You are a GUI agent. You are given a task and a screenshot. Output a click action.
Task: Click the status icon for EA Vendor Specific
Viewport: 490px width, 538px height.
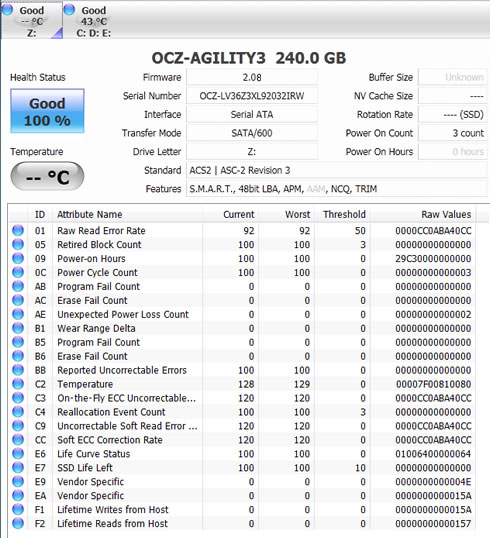pos(18,495)
